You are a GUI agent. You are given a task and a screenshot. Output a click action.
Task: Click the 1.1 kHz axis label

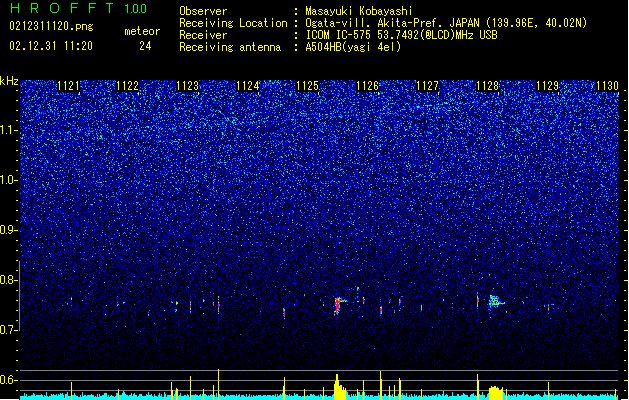[8, 130]
